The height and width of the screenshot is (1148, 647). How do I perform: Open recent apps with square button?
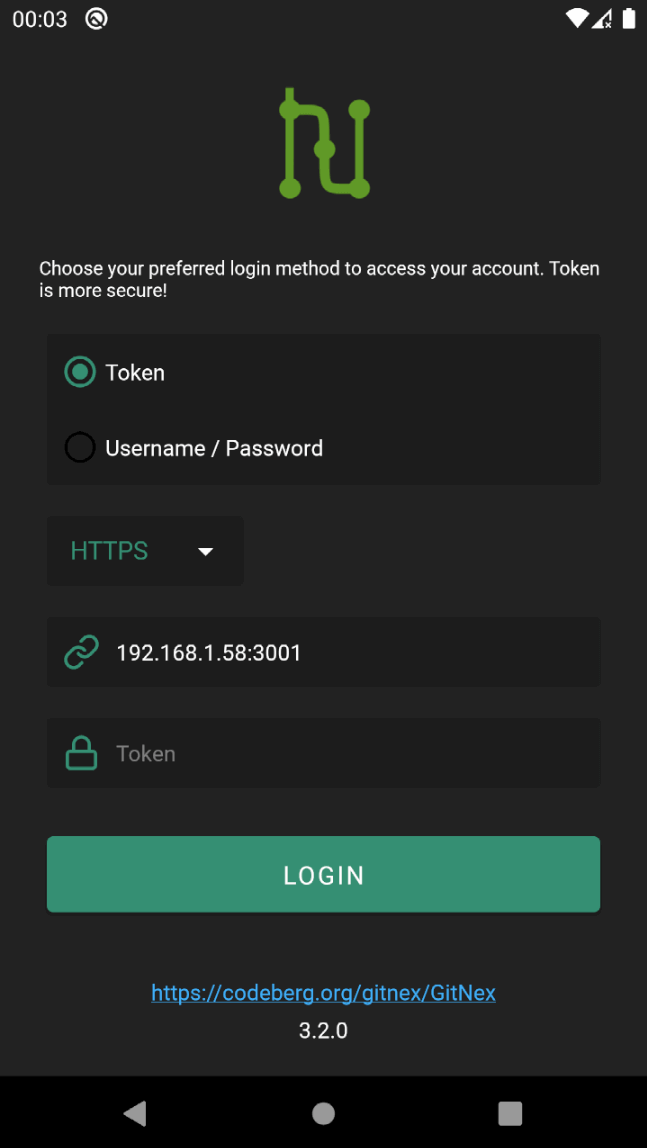[x=510, y=1113]
